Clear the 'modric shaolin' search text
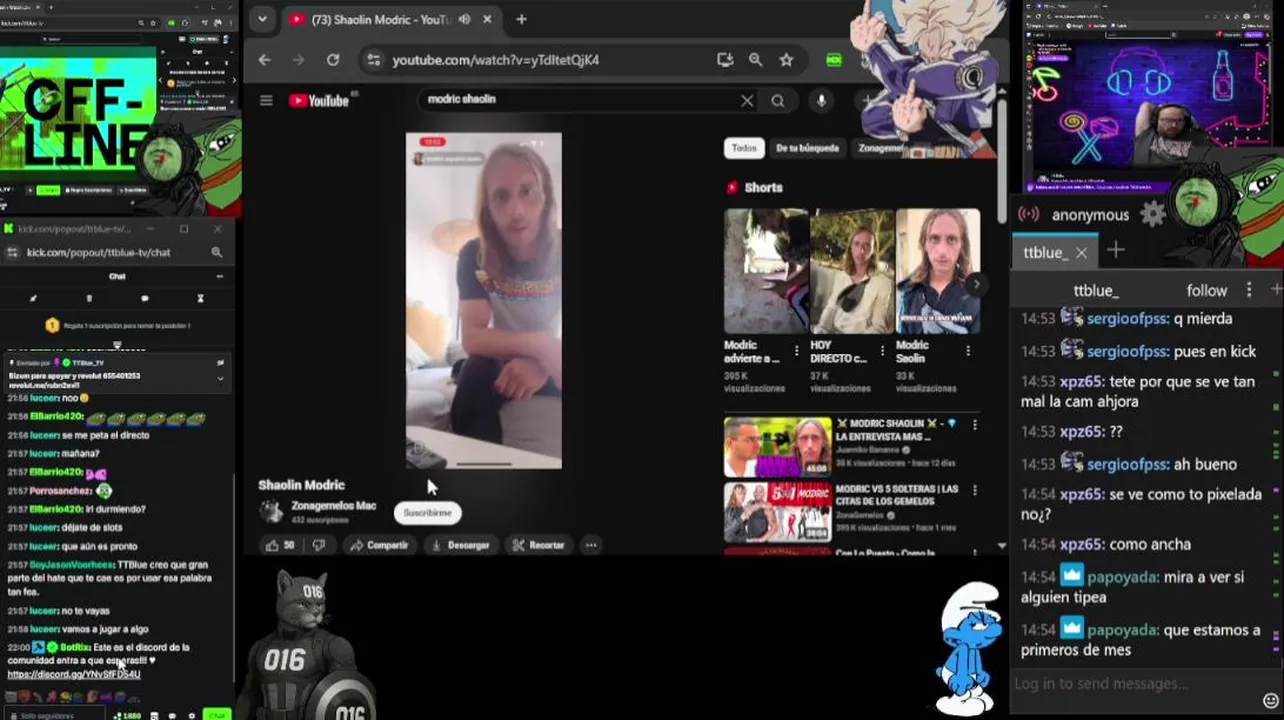The height and width of the screenshot is (720, 1284). 747,100
